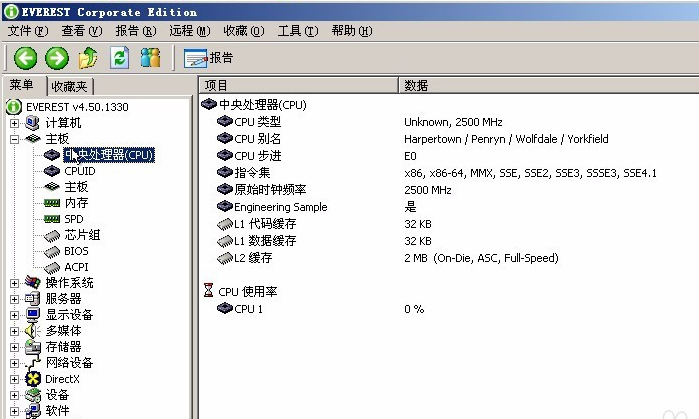The height and width of the screenshot is (419, 699).
Task: Select CPUID in the tree
Action: (x=80, y=171)
